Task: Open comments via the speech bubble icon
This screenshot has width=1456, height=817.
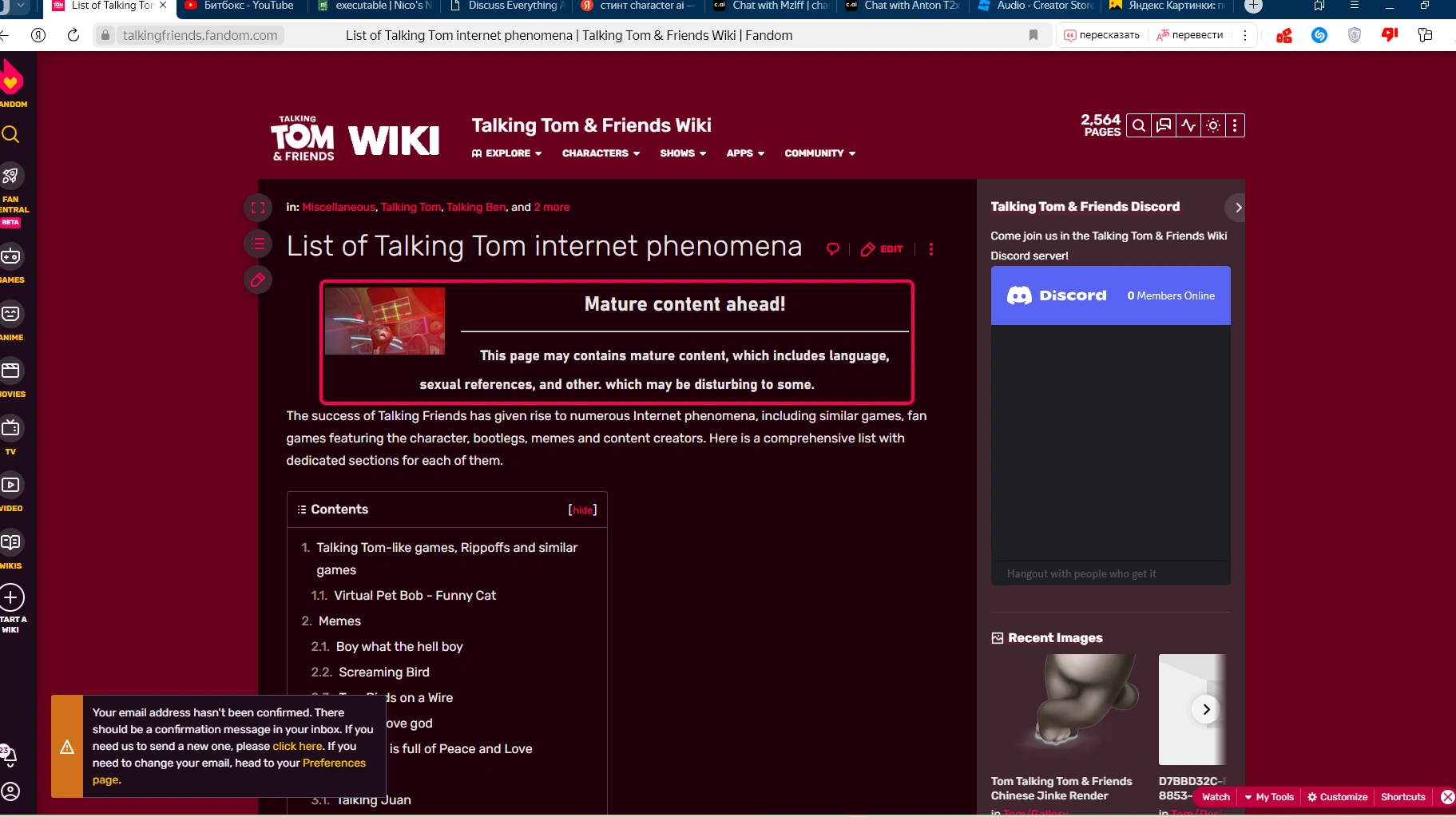Action: pos(832,248)
